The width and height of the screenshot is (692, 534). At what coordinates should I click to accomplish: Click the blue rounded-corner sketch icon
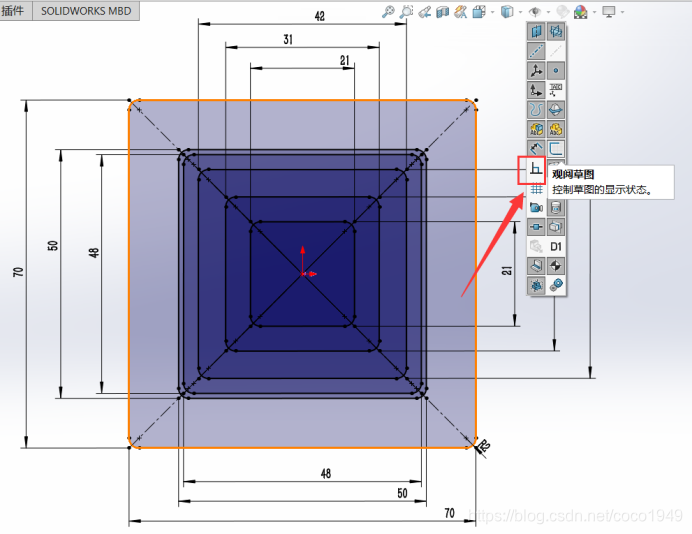556,148
